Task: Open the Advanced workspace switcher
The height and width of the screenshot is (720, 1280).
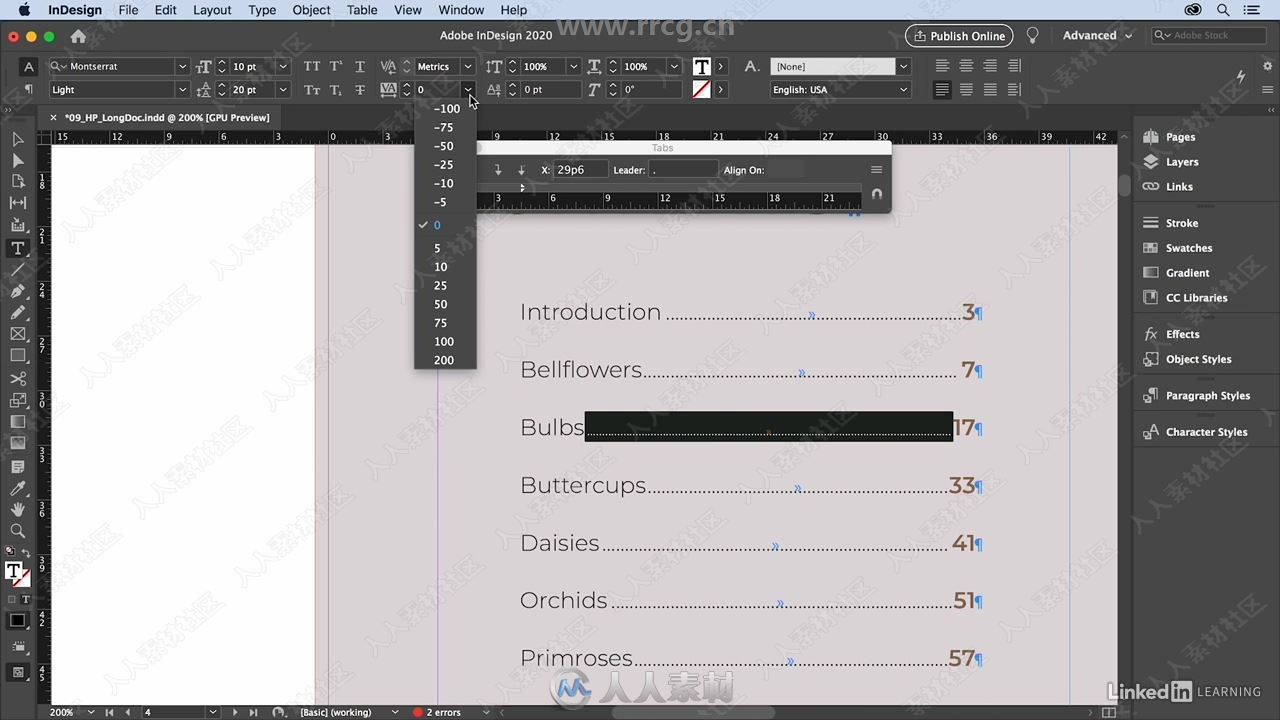Action: pyautogui.click(x=1097, y=36)
